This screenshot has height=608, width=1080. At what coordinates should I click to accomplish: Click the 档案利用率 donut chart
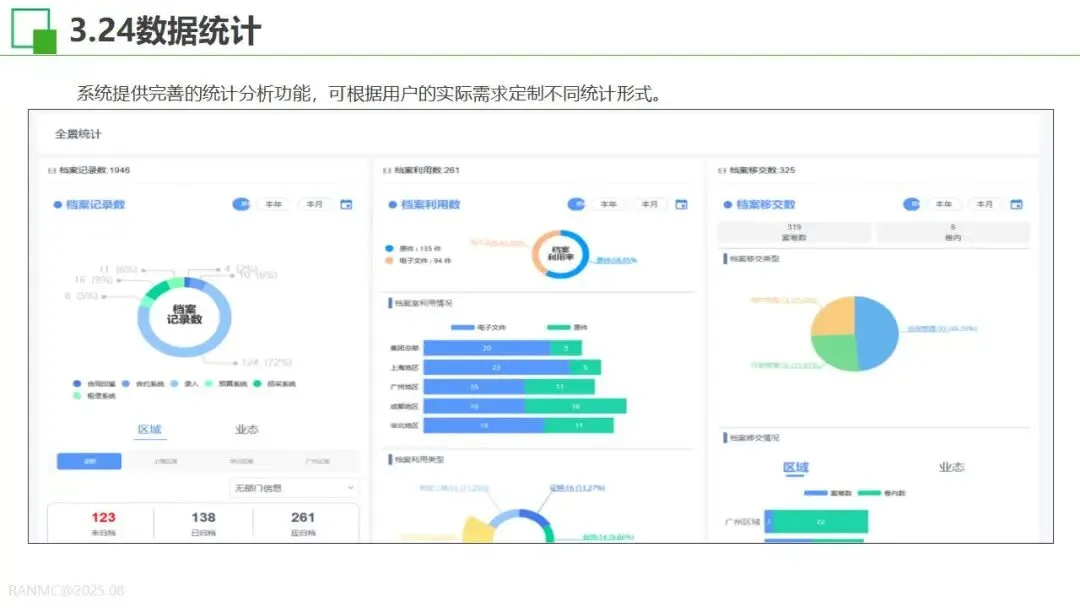pos(561,254)
